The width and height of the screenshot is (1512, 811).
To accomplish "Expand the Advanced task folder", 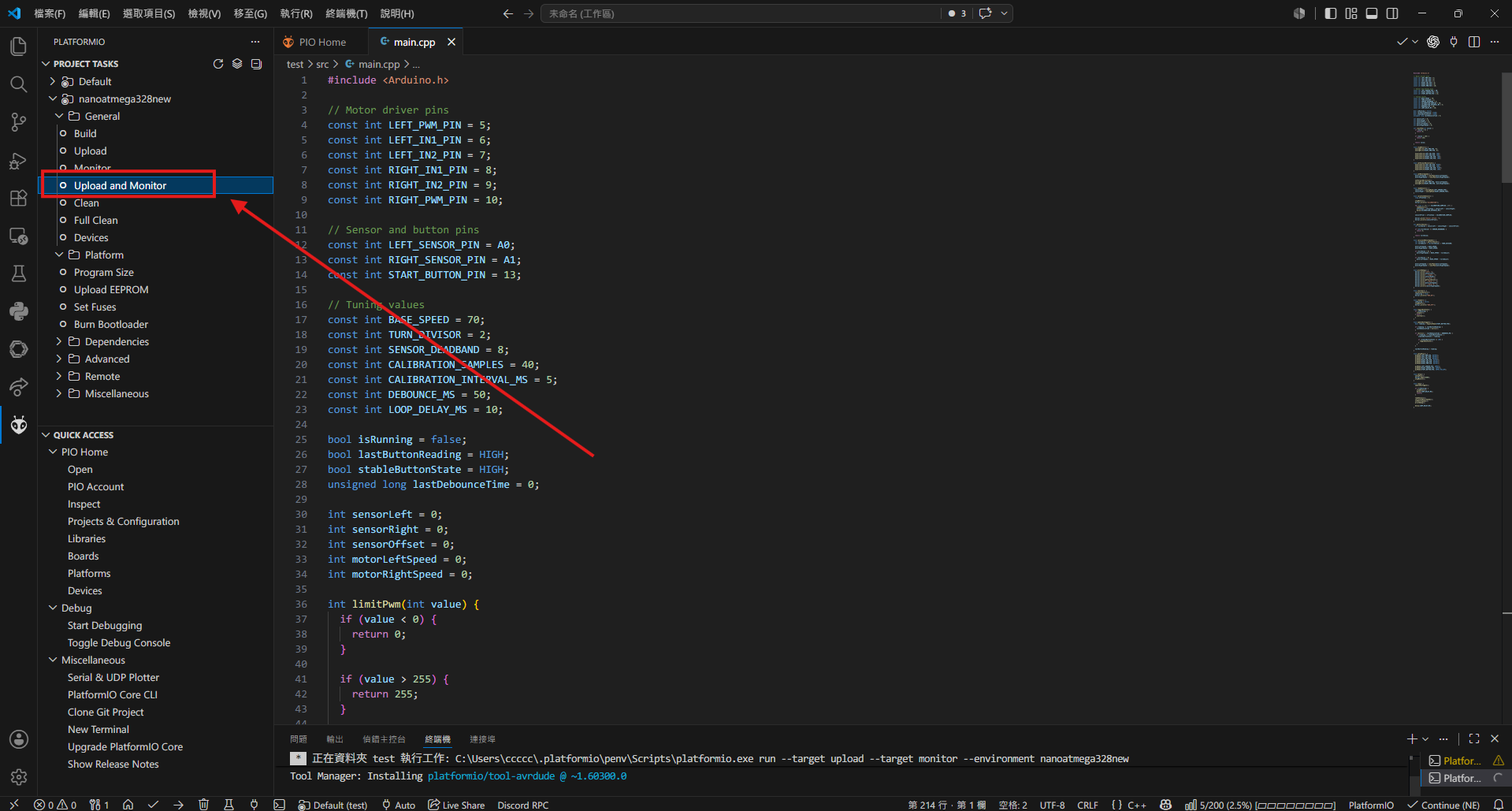I will tap(59, 359).
